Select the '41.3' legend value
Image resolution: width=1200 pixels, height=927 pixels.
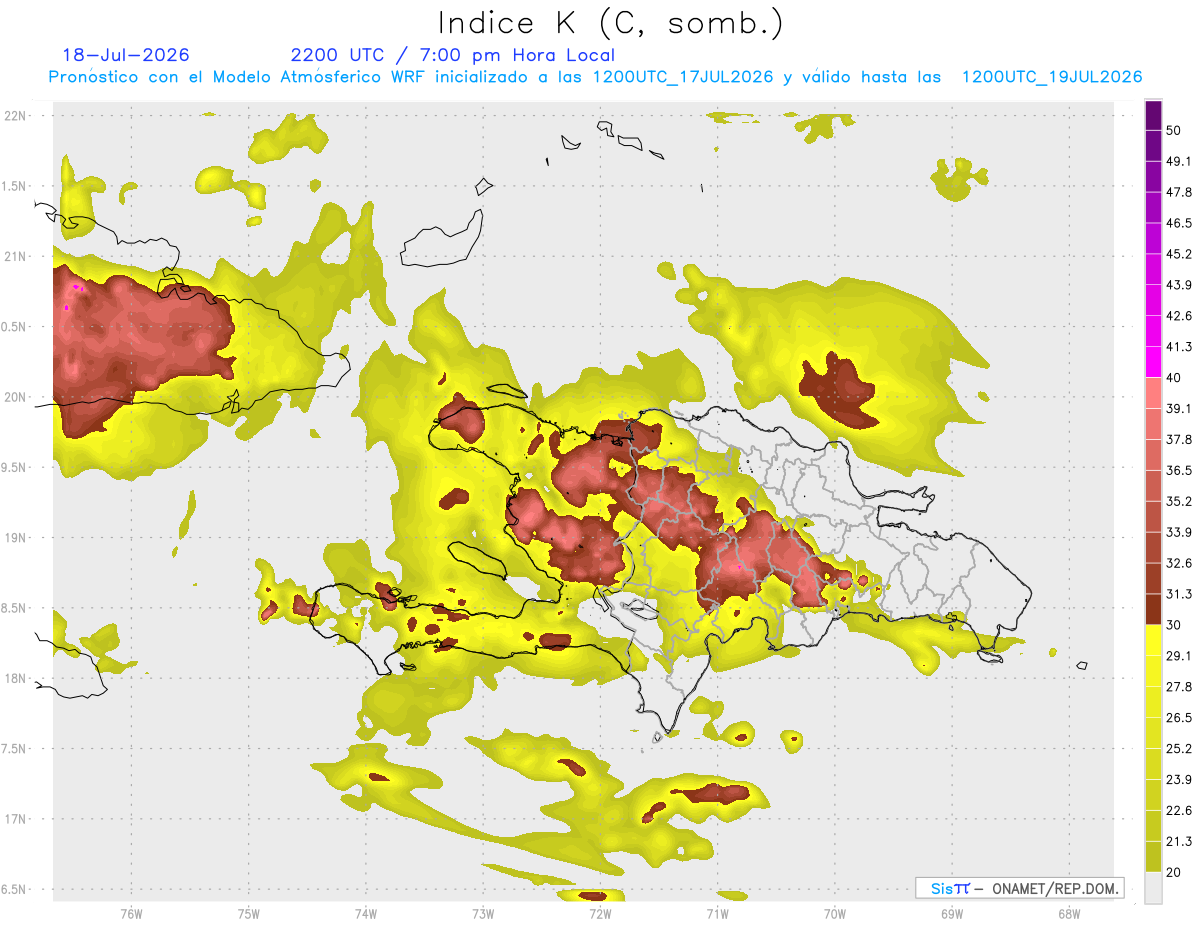point(1179,347)
